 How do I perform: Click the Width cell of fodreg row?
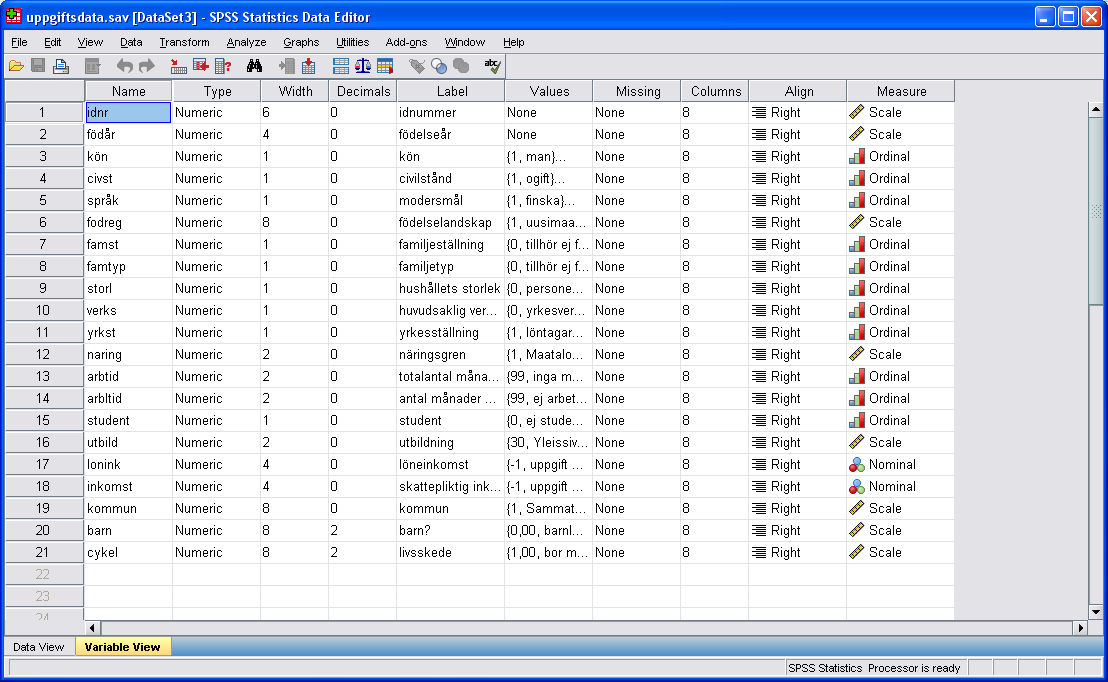coord(294,223)
